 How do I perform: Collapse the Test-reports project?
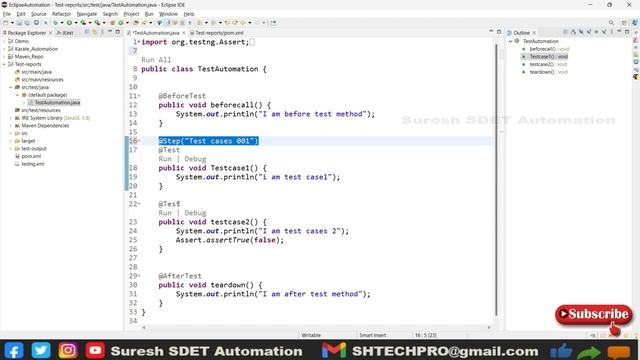click(x=4, y=64)
